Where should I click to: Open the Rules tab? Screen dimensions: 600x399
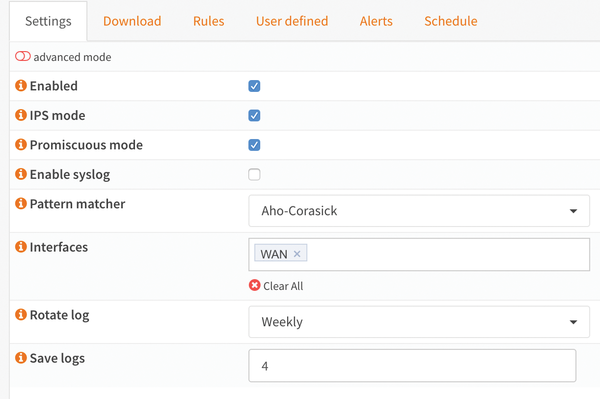[209, 21]
